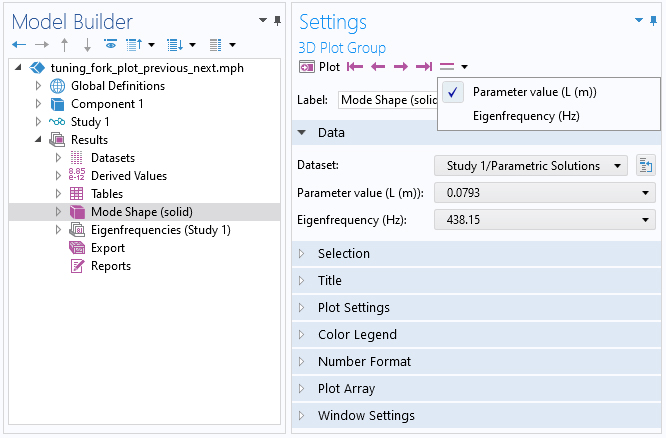Click the plot stepping parameter icon
The image size is (666, 438).
[x=447, y=67]
